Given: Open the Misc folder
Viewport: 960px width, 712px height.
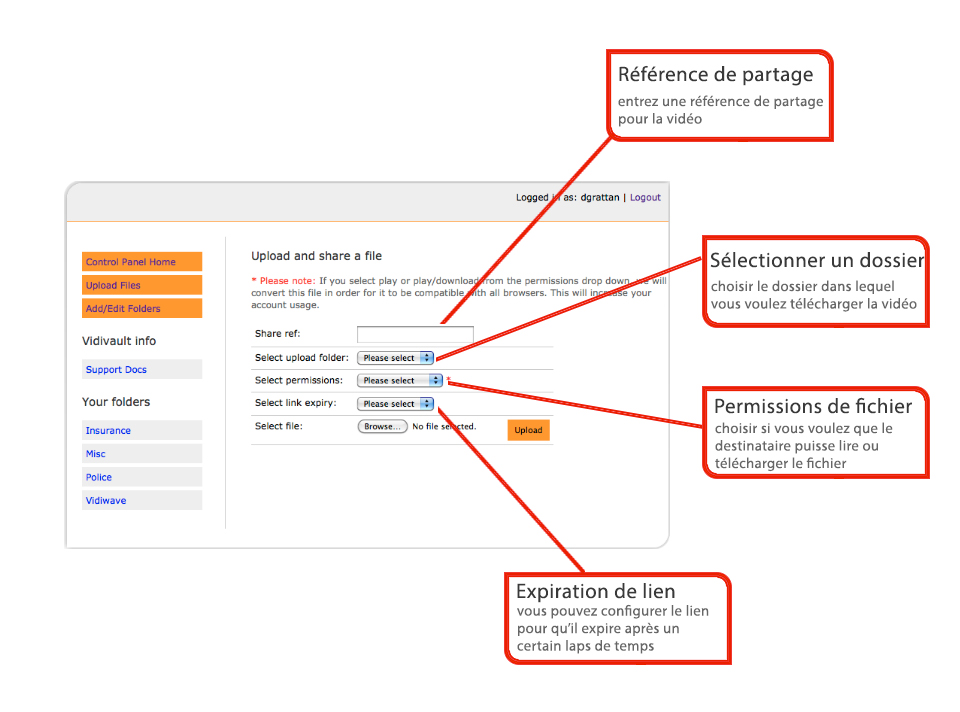Looking at the screenshot, I should pyautogui.click(x=97, y=454).
